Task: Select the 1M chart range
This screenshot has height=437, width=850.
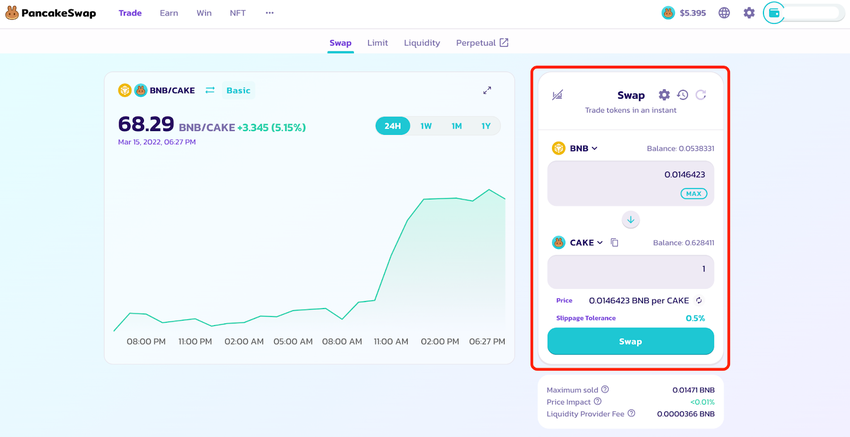Action: tap(456, 126)
